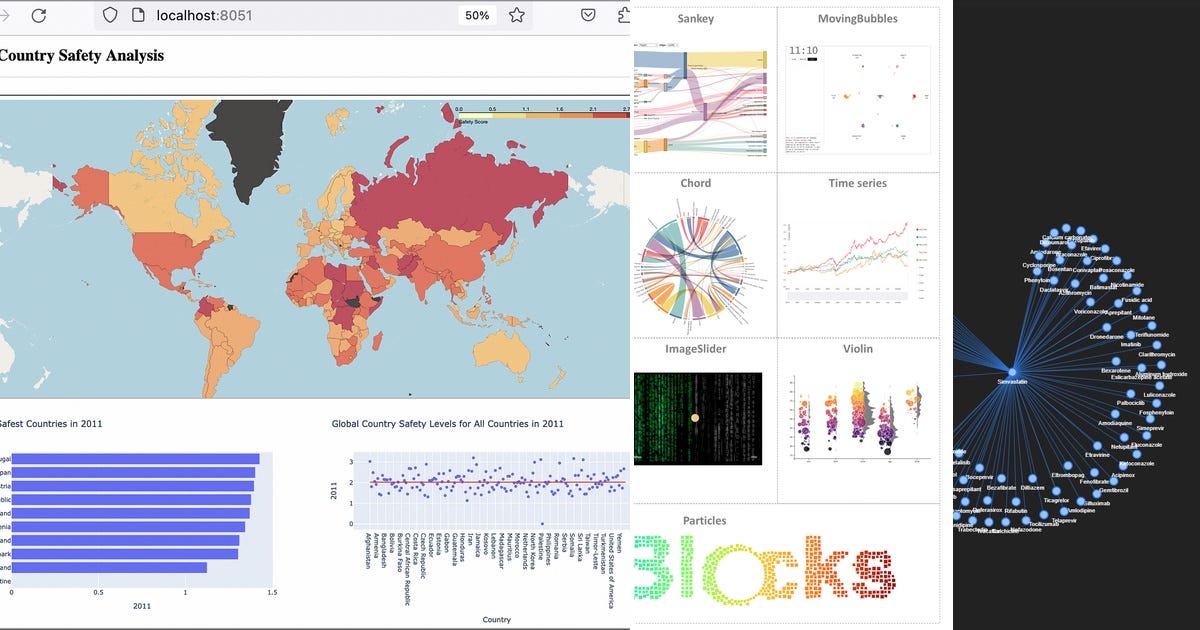Open the MovingBubbles visualization tile

[x=858, y=100]
